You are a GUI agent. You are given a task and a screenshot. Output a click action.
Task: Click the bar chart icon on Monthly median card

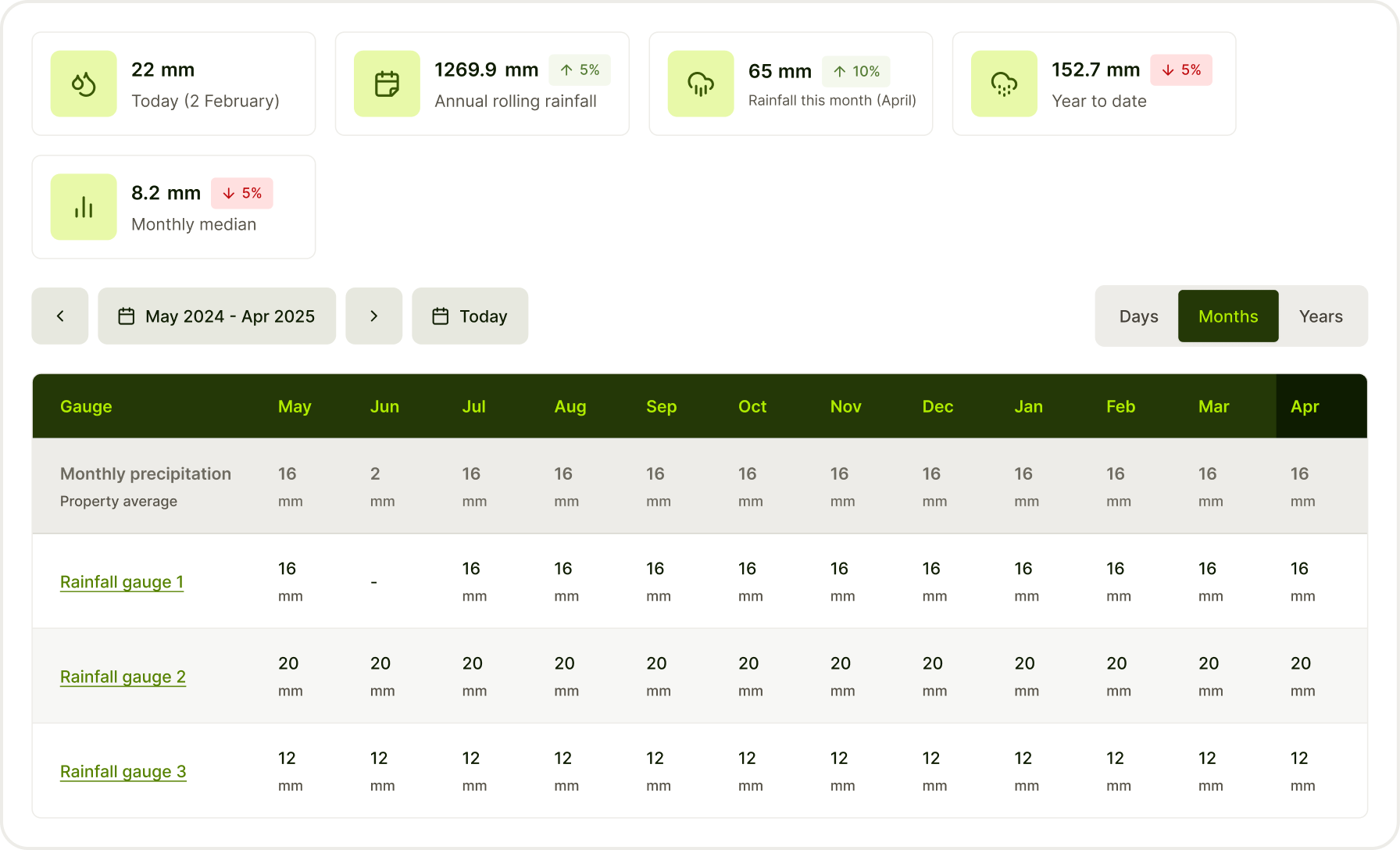pyautogui.click(x=84, y=207)
